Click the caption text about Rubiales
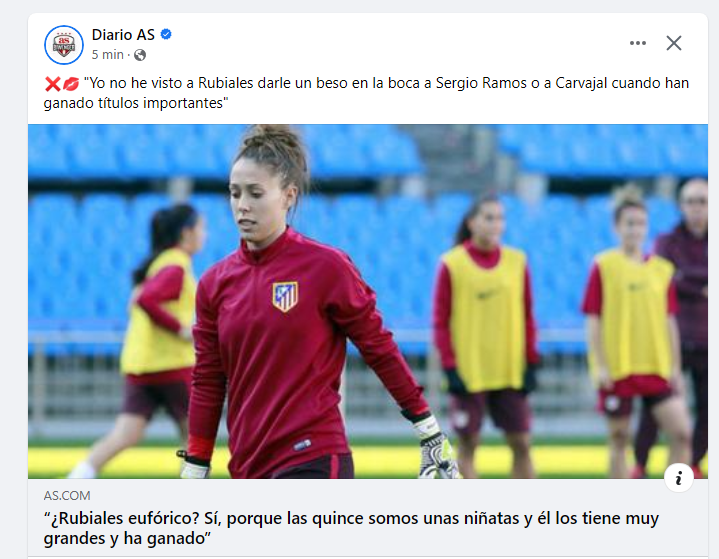Image resolution: width=719 pixels, height=559 pixels. pyautogui.click(x=366, y=93)
